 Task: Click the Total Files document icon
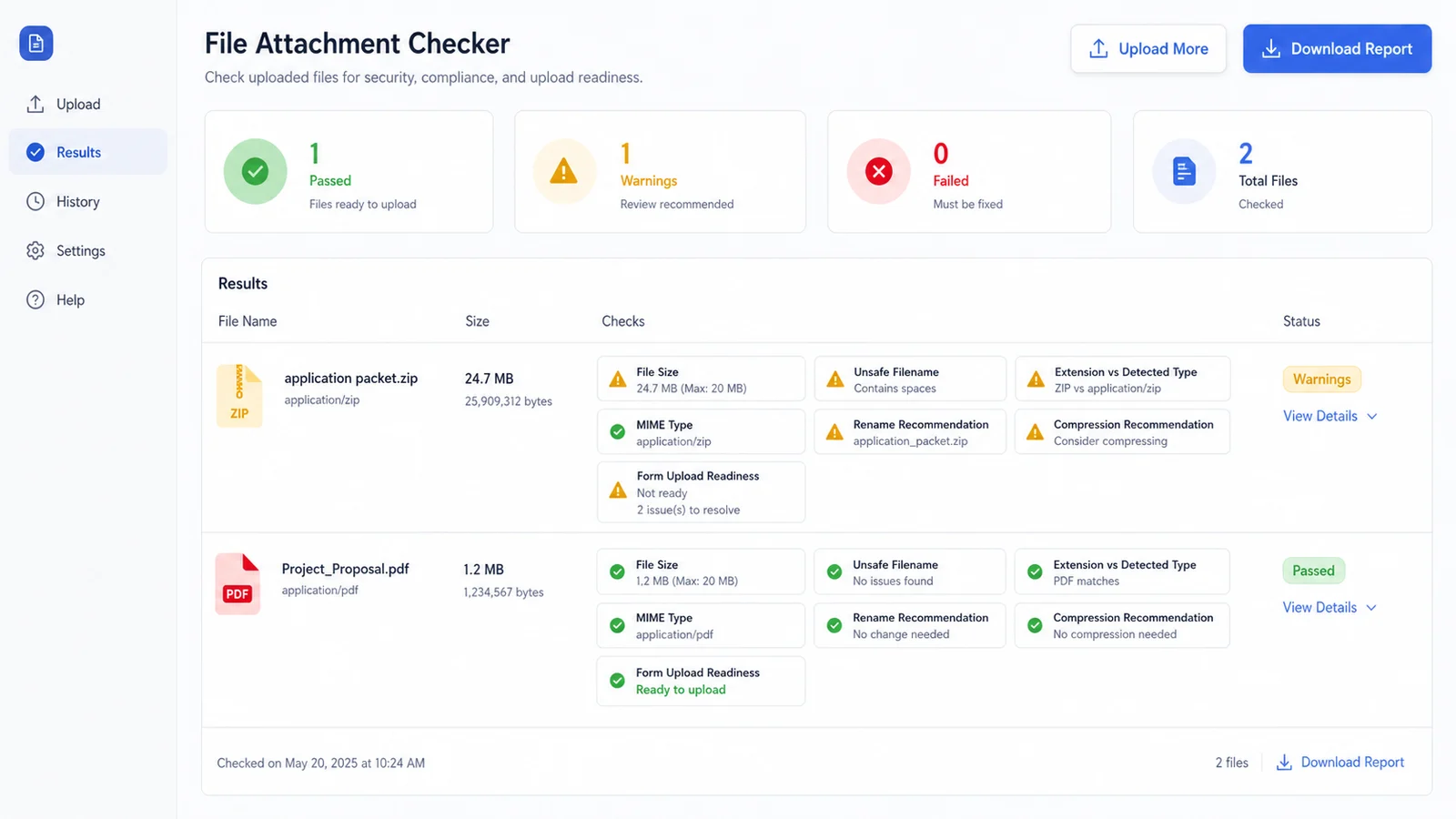[x=1184, y=171]
